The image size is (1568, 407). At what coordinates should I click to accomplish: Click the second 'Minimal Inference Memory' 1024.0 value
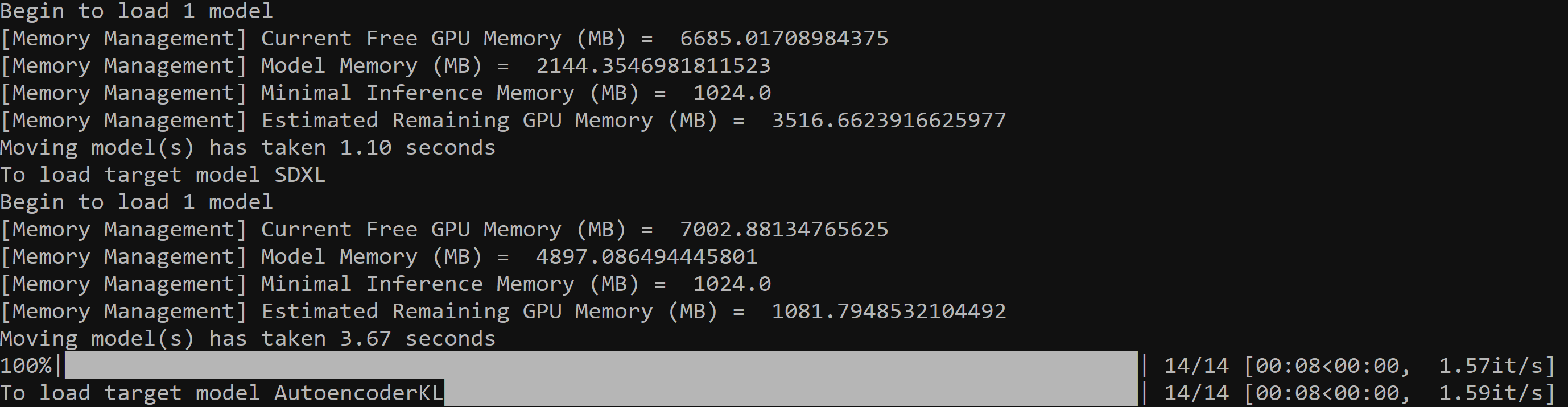coord(732,284)
